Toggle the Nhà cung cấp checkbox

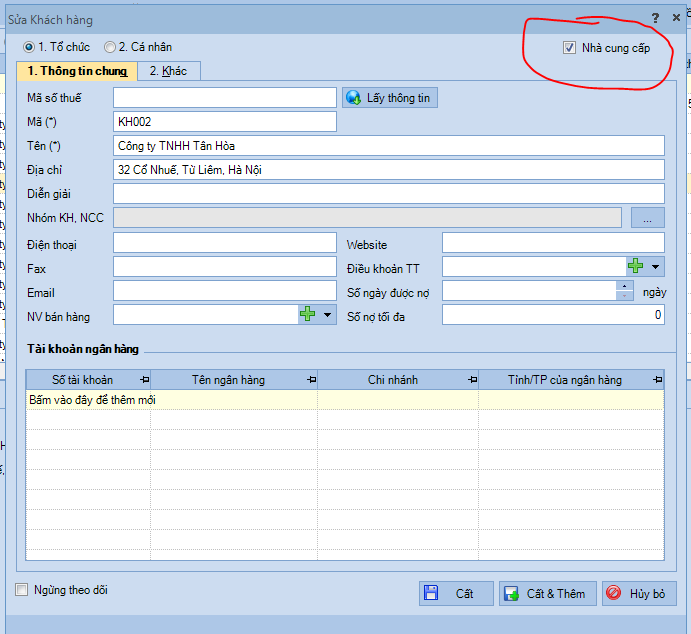tap(569, 48)
